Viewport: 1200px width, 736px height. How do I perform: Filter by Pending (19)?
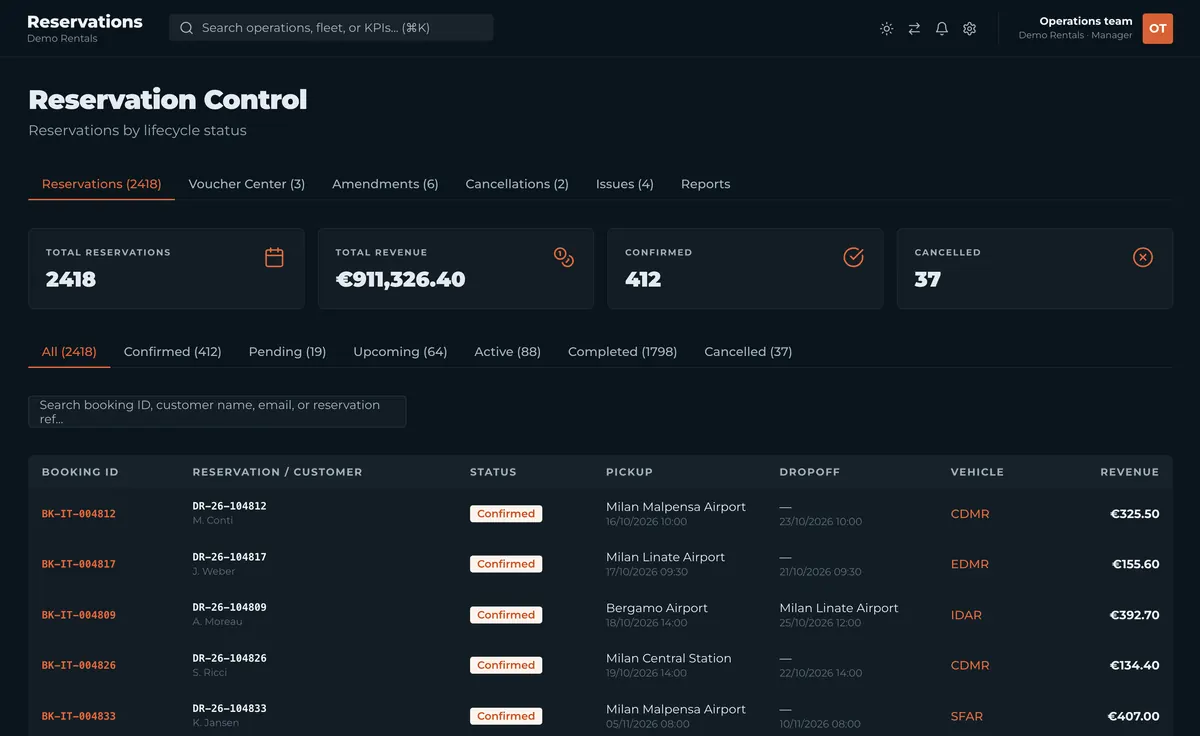tap(287, 352)
